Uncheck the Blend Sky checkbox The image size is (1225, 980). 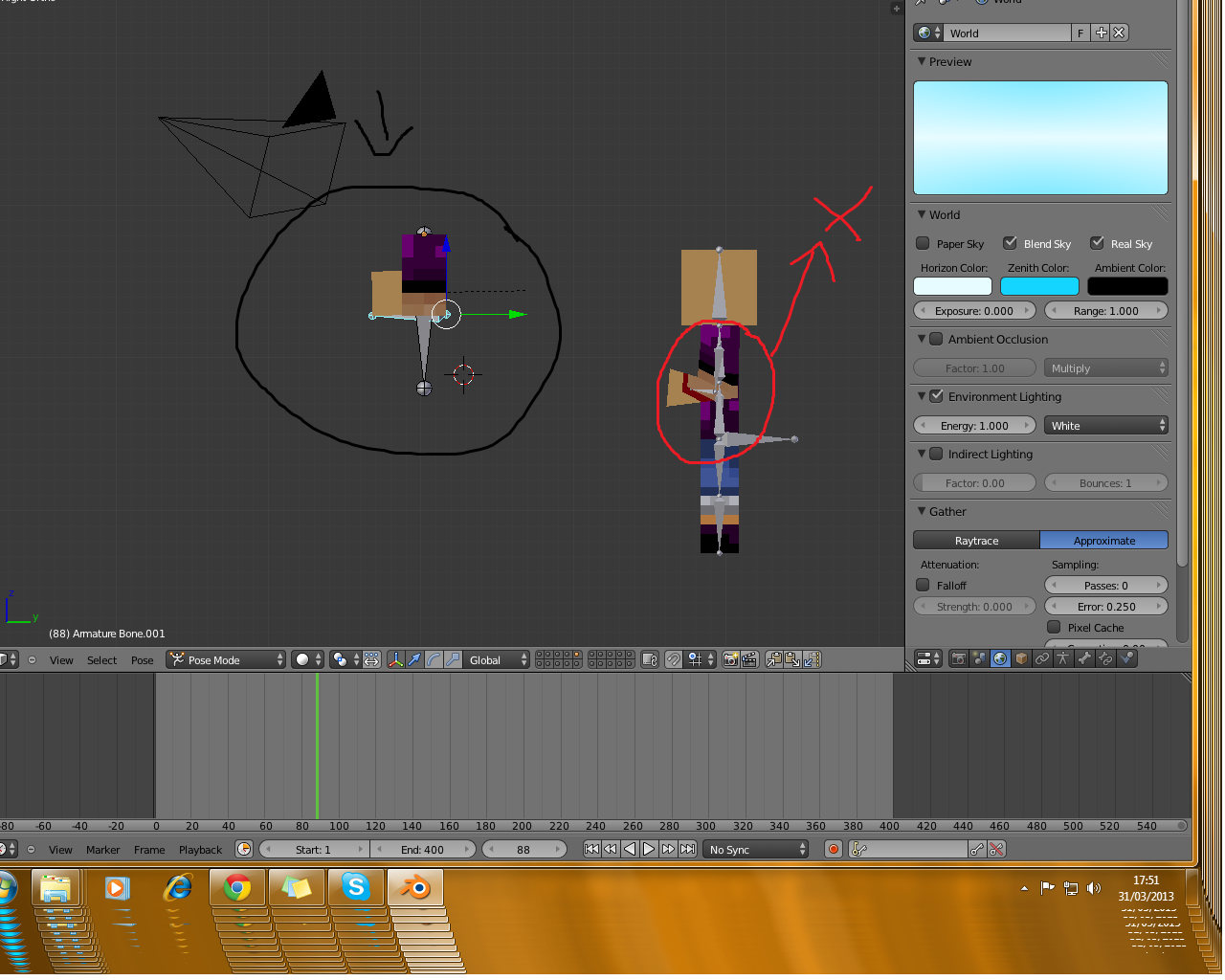[x=1010, y=243]
